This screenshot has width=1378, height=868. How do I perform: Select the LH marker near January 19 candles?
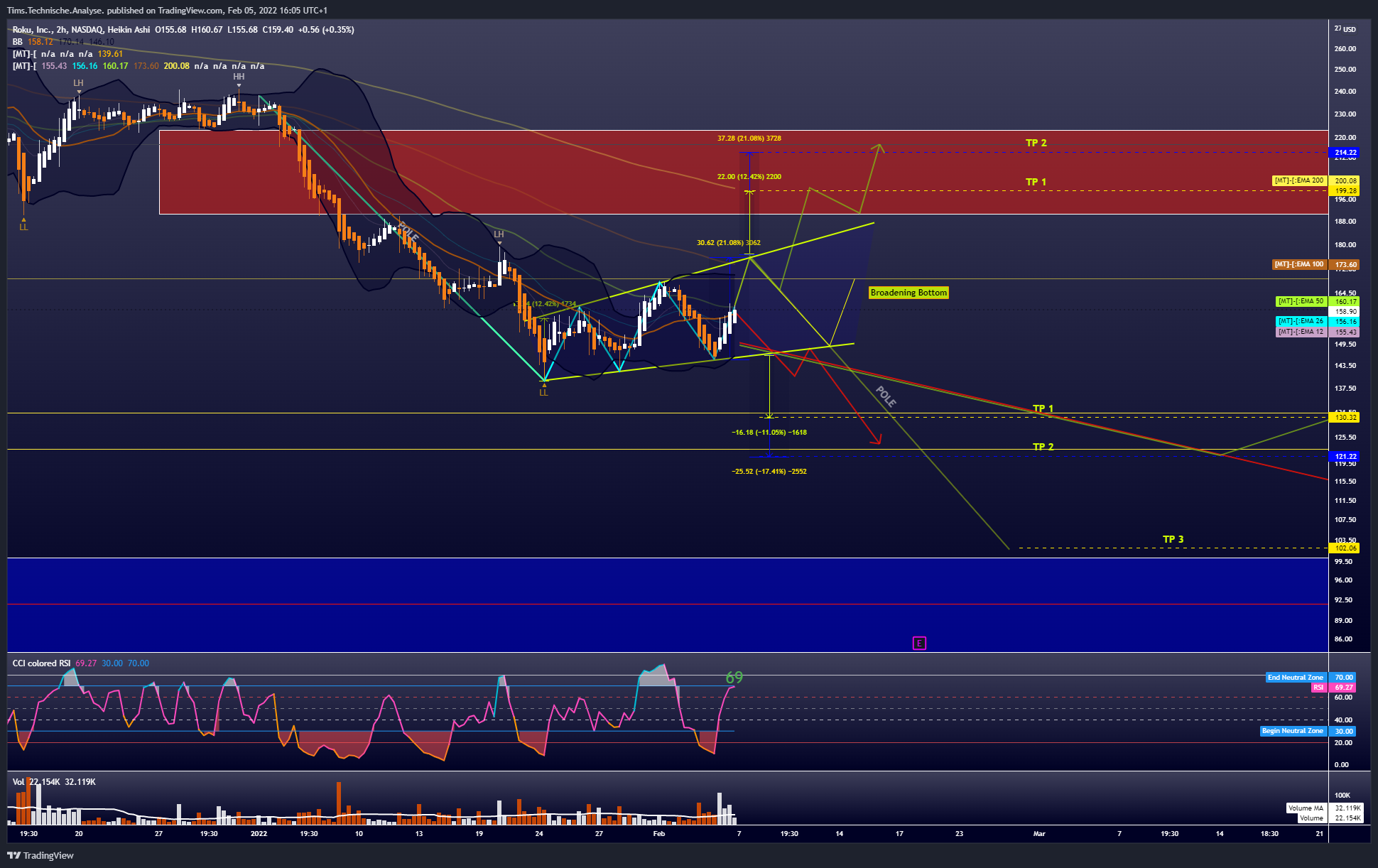[499, 234]
